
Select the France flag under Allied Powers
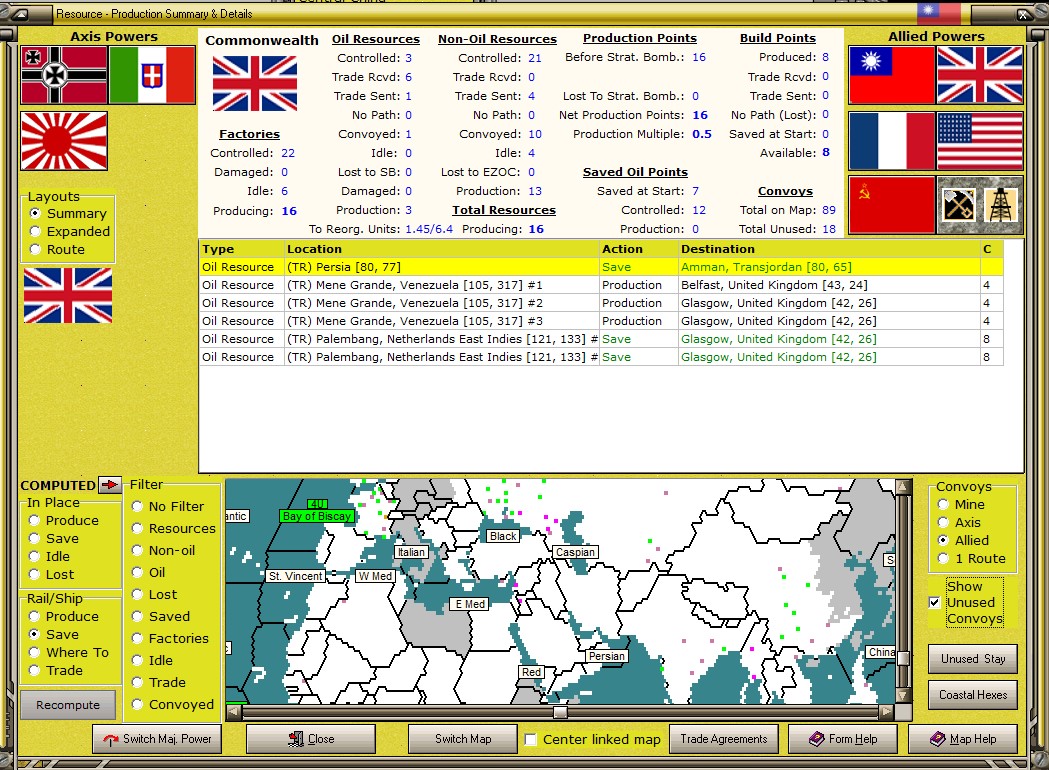pos(892,140)
